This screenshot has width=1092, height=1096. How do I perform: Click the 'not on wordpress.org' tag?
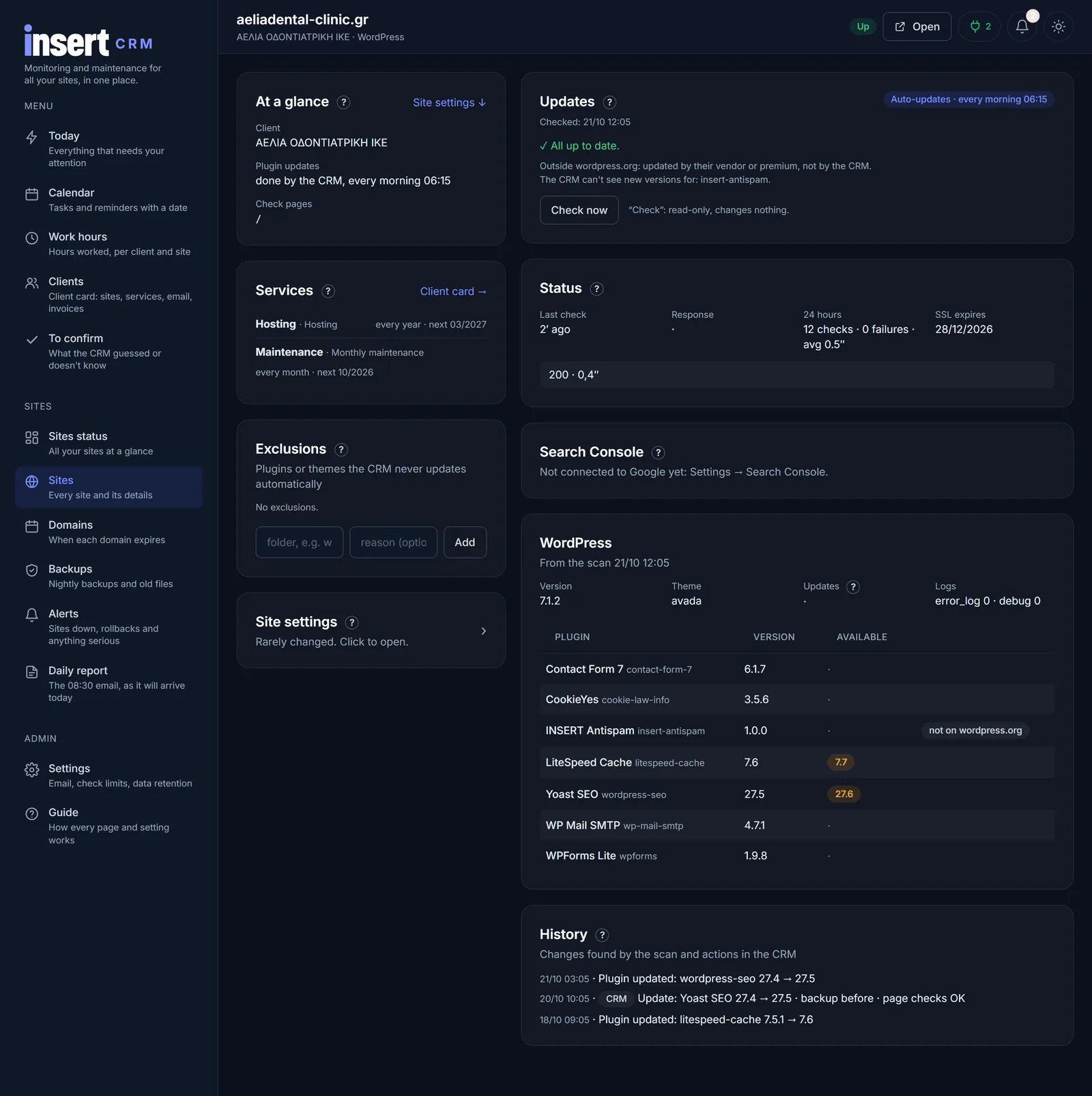click(975, 730)
